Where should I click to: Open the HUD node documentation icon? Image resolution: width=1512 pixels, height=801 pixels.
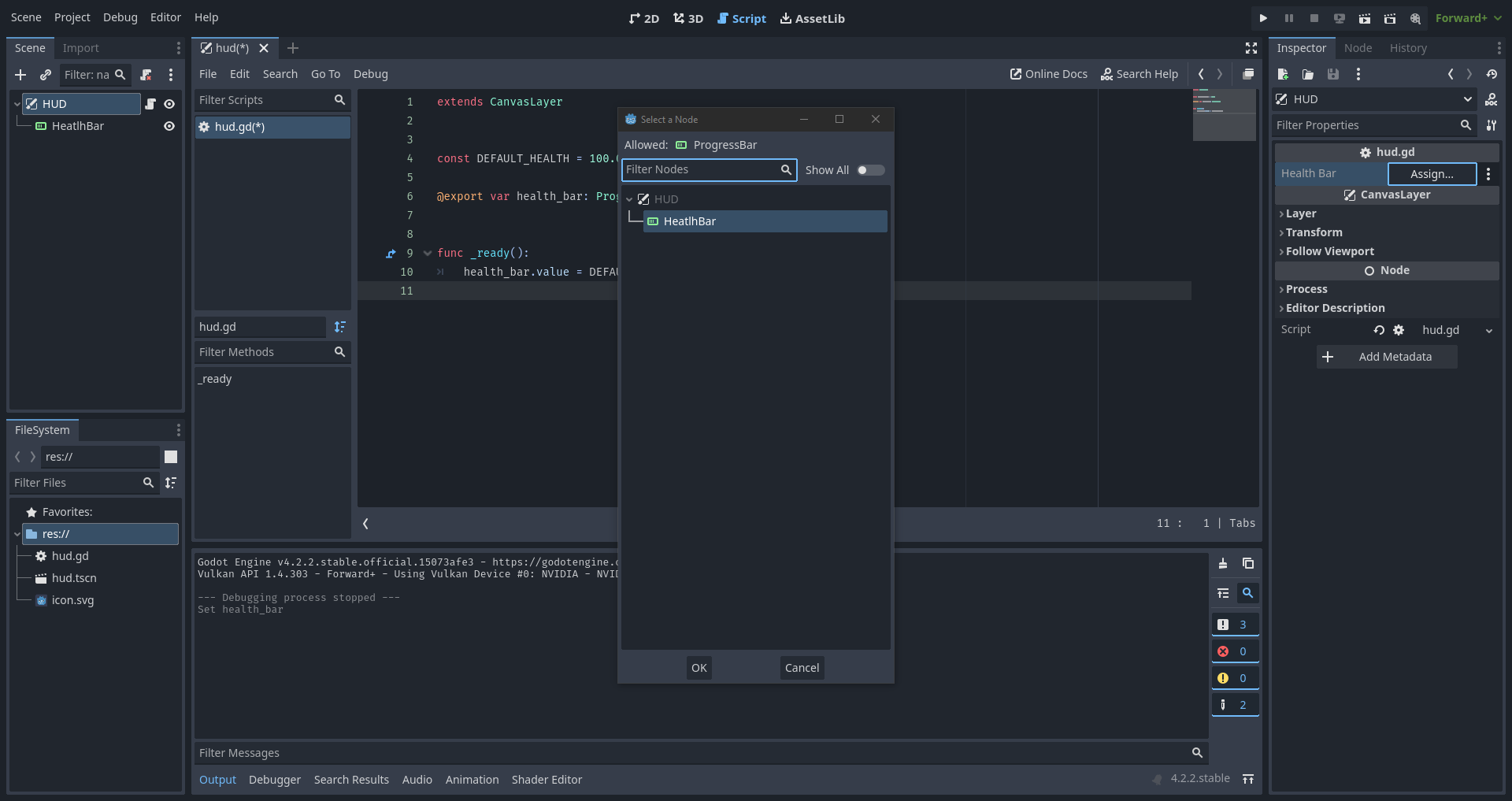pos(1492,99)
